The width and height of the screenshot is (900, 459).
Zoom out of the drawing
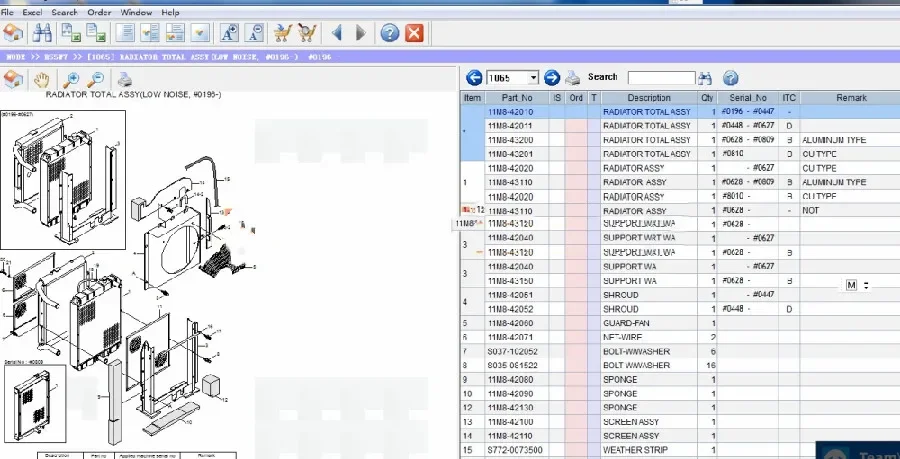coord(95,79)
